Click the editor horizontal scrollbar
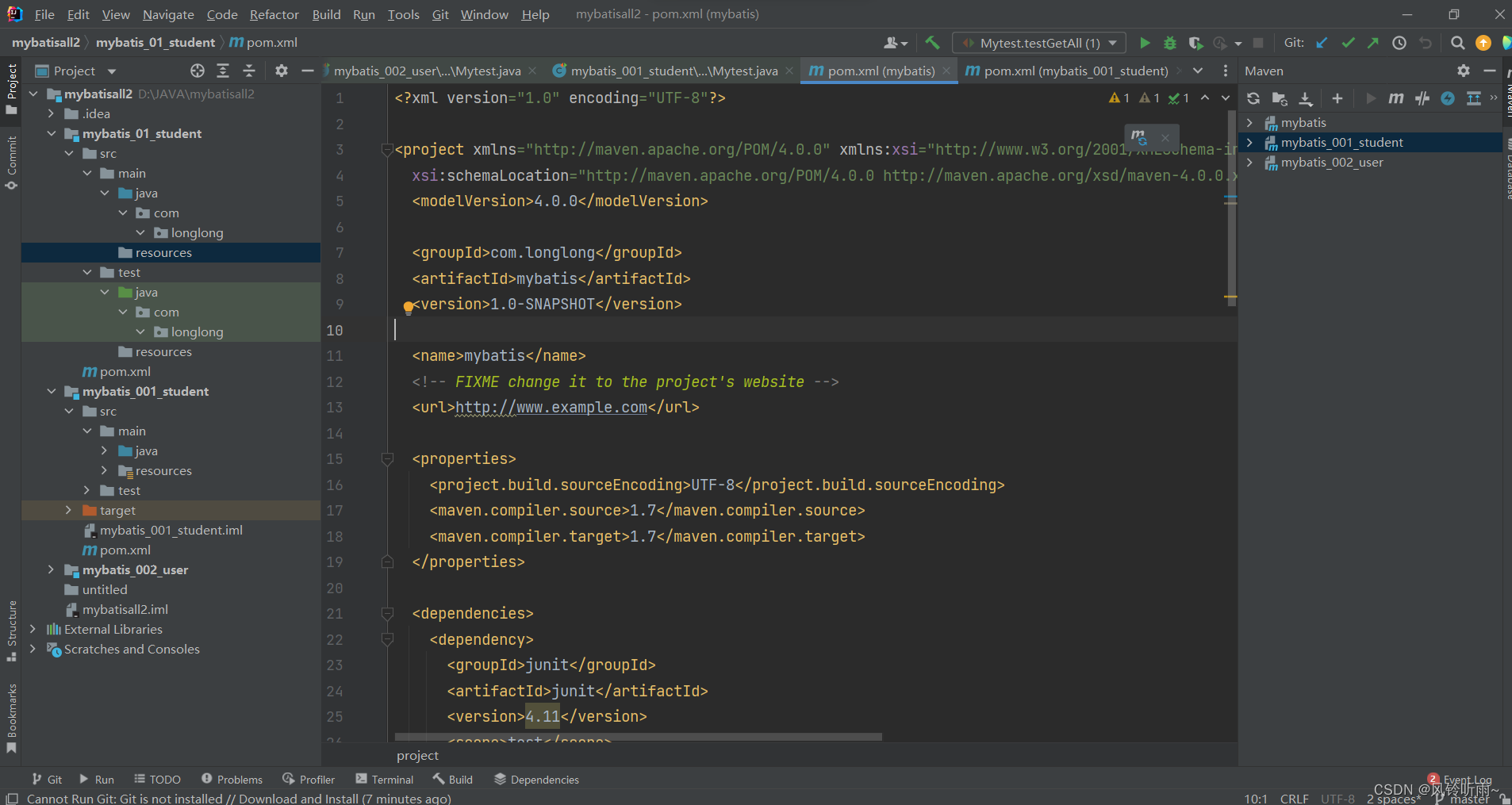 point(639,737)
